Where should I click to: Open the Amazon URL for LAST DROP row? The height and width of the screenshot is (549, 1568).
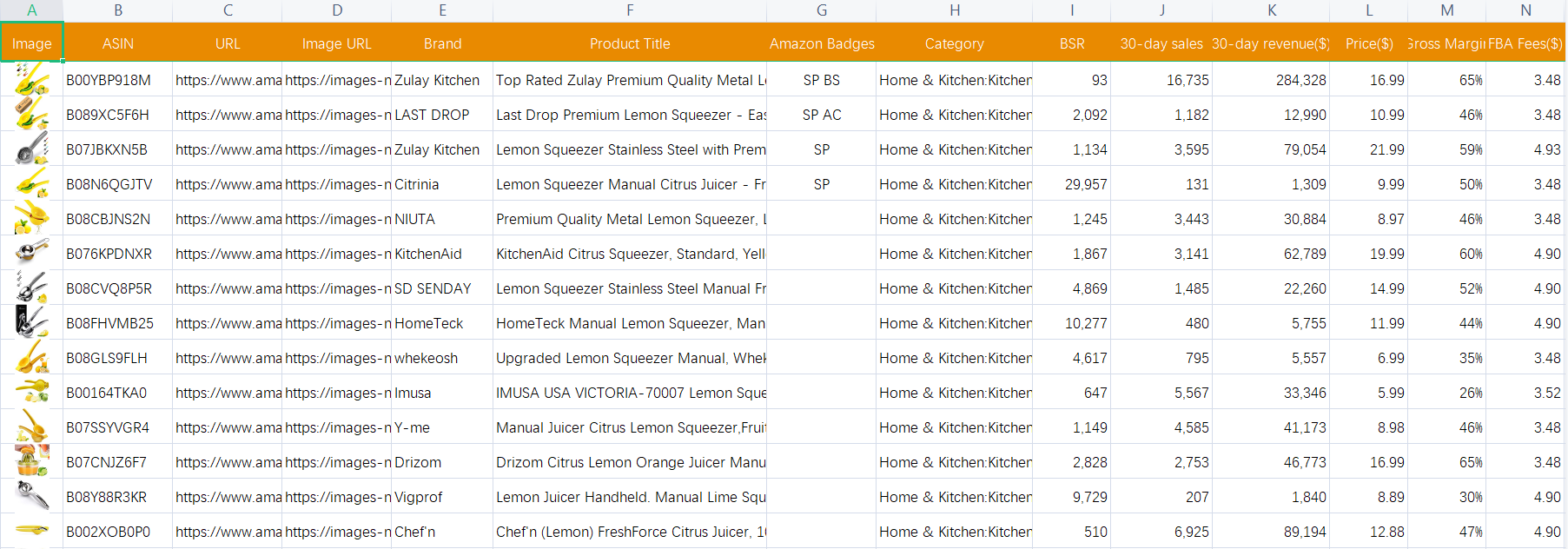228,115
